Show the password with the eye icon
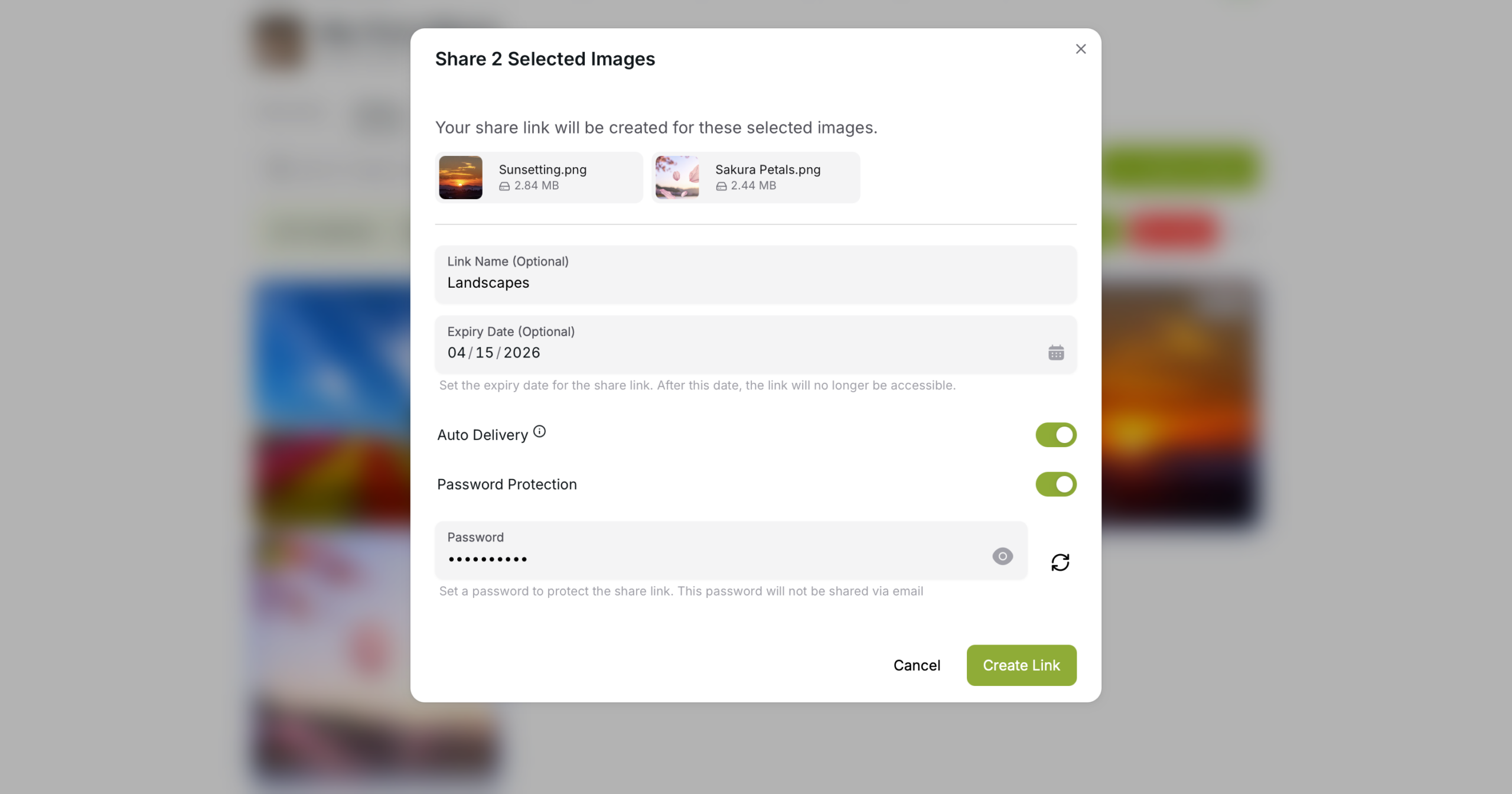Viewport: 1512px width, 794px height. pos(1002,557)
